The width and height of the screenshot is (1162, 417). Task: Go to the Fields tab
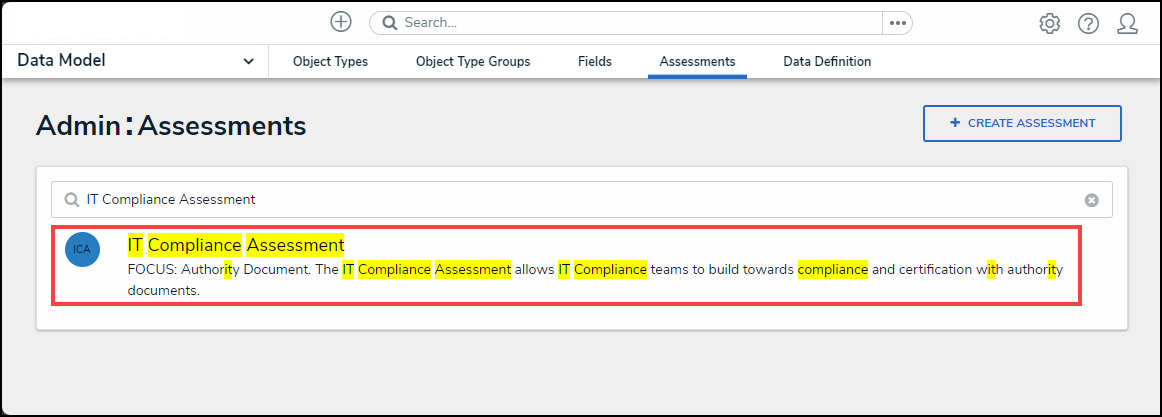click(x=595, y=62)
